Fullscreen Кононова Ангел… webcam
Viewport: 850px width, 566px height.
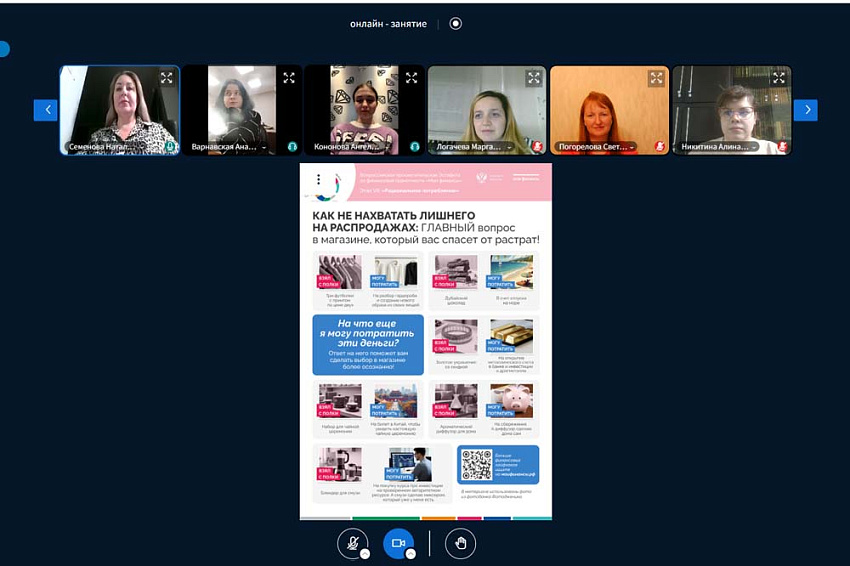411,78
